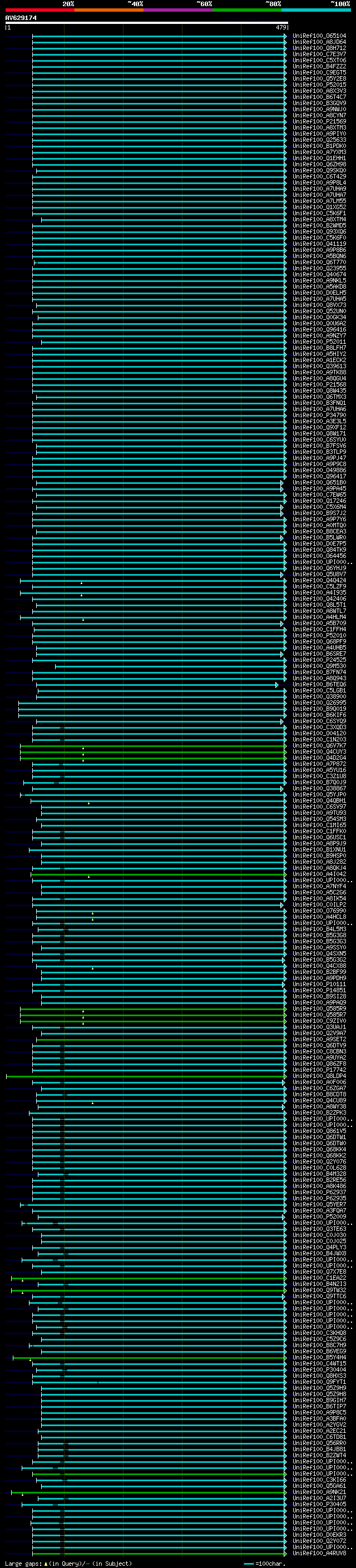Select the UniRef100_Q4PLY3 label
This screenshot has width=356, height=1568.
pos(319,1247)
